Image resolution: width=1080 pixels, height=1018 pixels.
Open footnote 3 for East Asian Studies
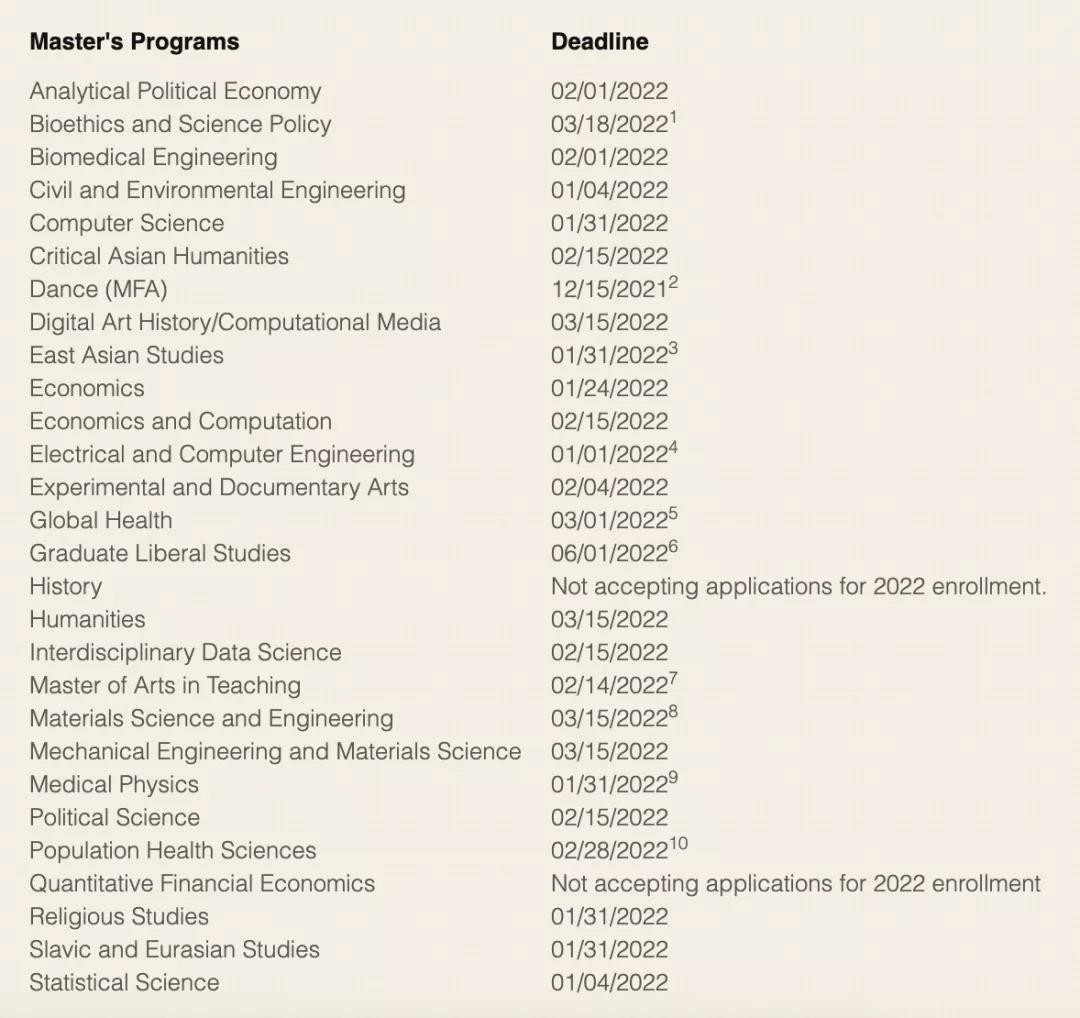[673, 349]
